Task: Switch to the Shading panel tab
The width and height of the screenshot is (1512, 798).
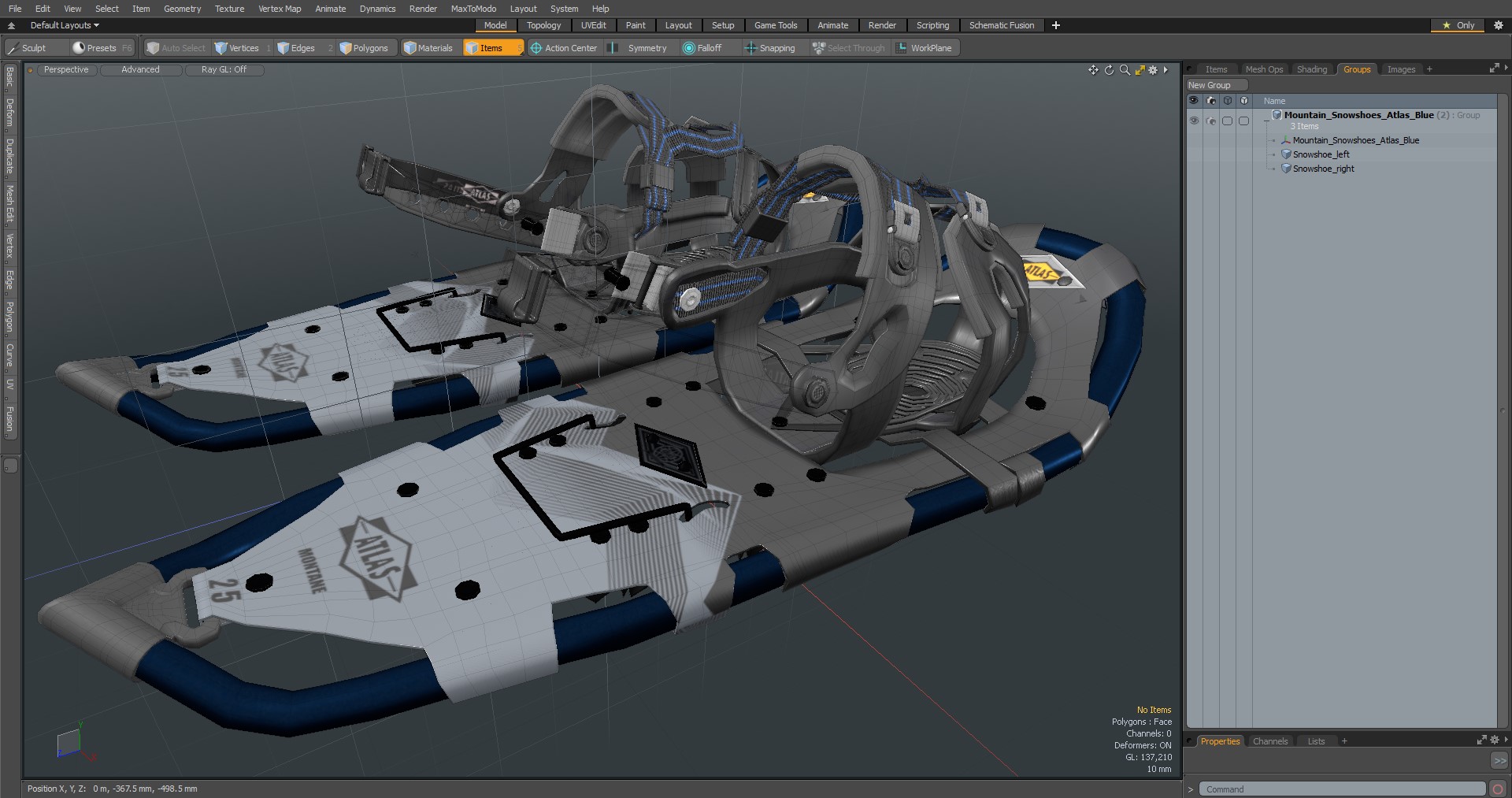Action: 1312,69
